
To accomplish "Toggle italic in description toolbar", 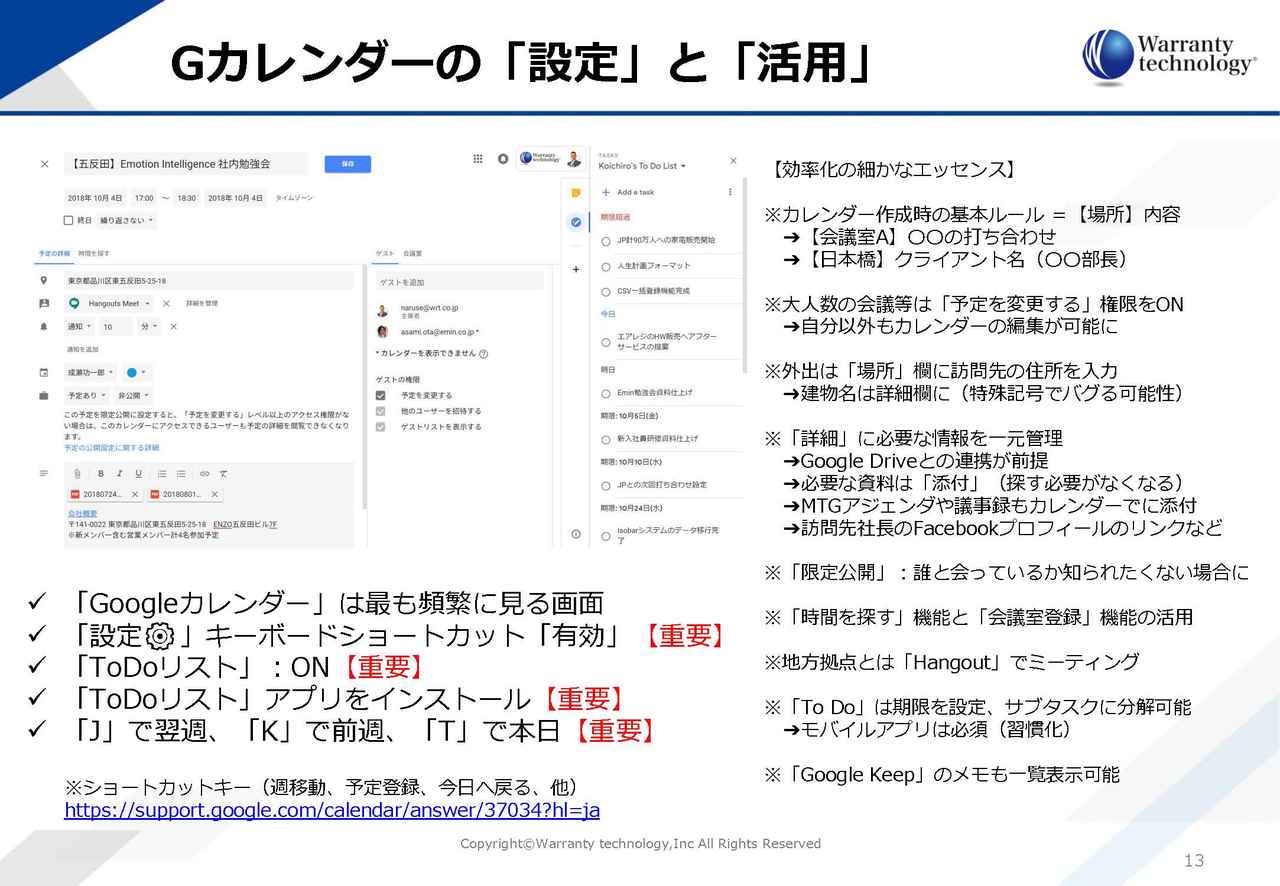I will click(x=119, y=473).
